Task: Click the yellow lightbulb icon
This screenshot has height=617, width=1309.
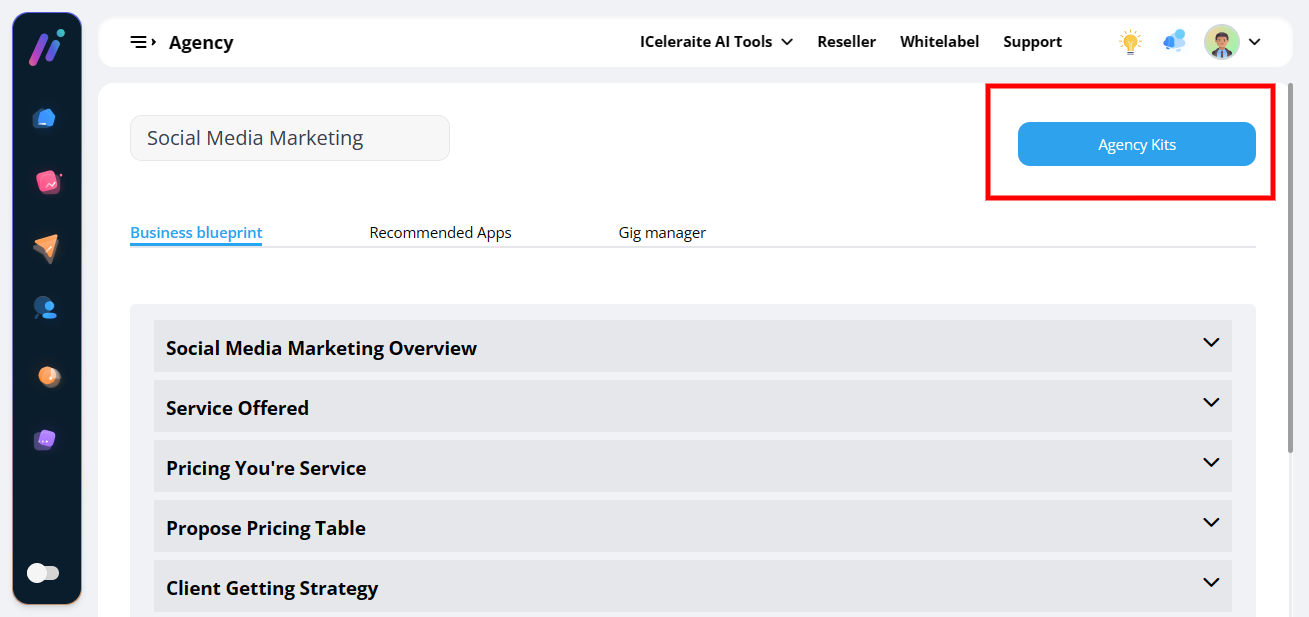Action: point(1130,42)
